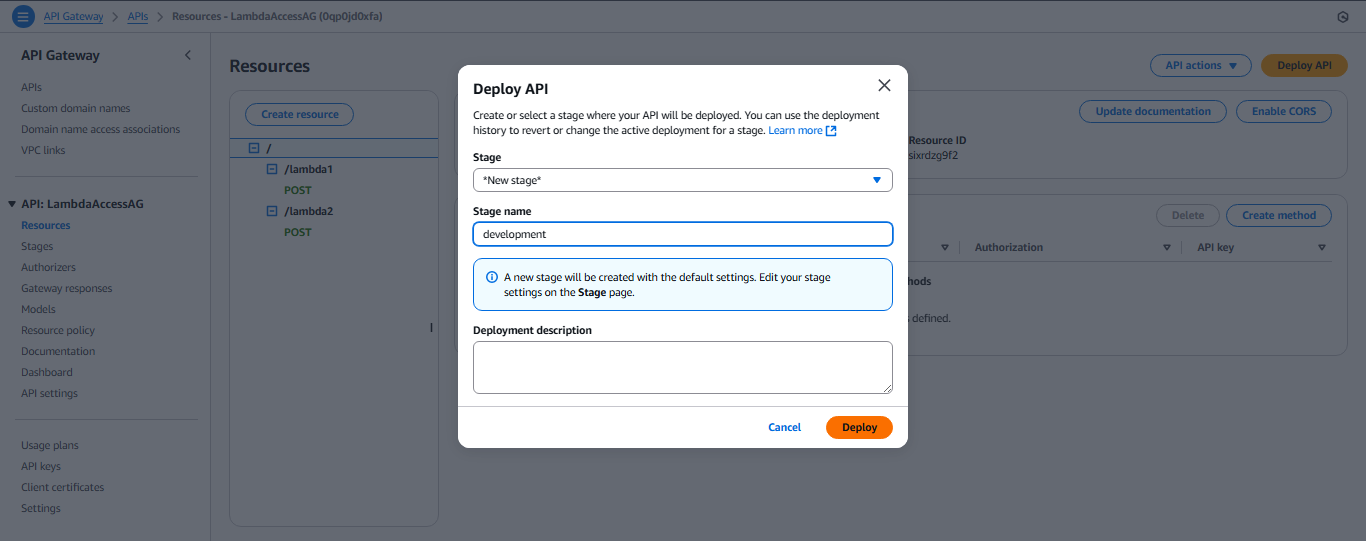Open Stages in the sidebar
Viewport: 1366px width, 541px height.
click(x=37, y=246)
